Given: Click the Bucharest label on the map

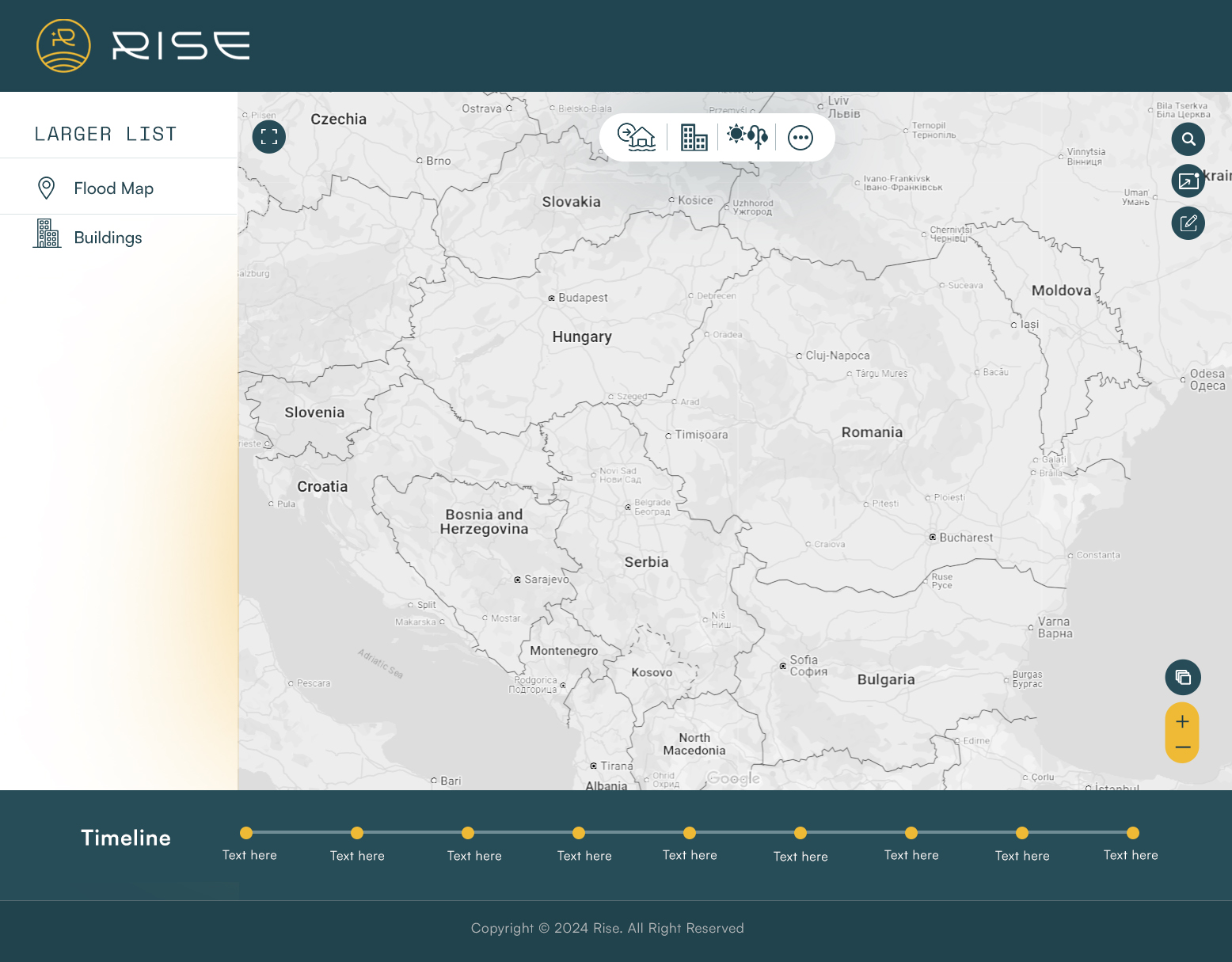Looking at the screenshot, I should pyautogui.click(x=965, y=538).
